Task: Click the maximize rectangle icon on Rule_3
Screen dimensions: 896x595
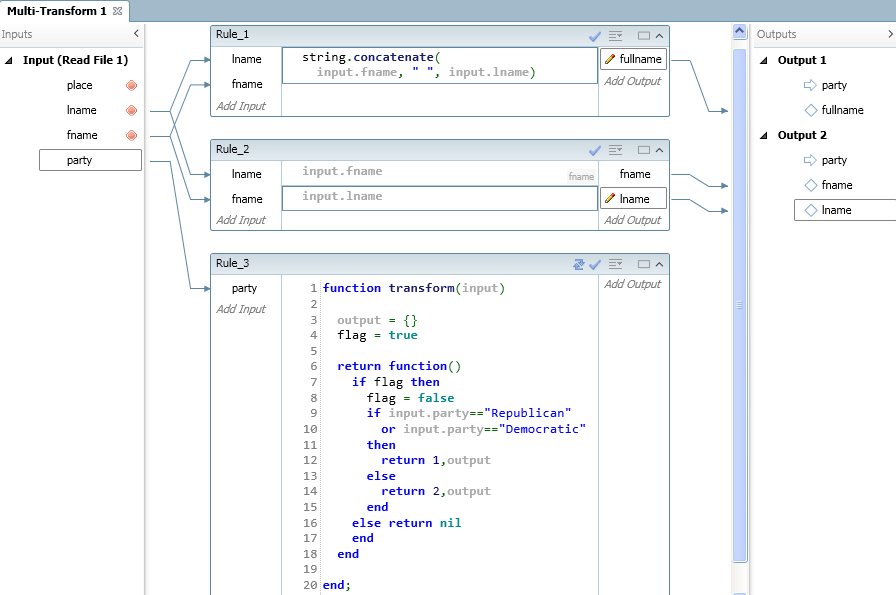Action: click(644, 264)
